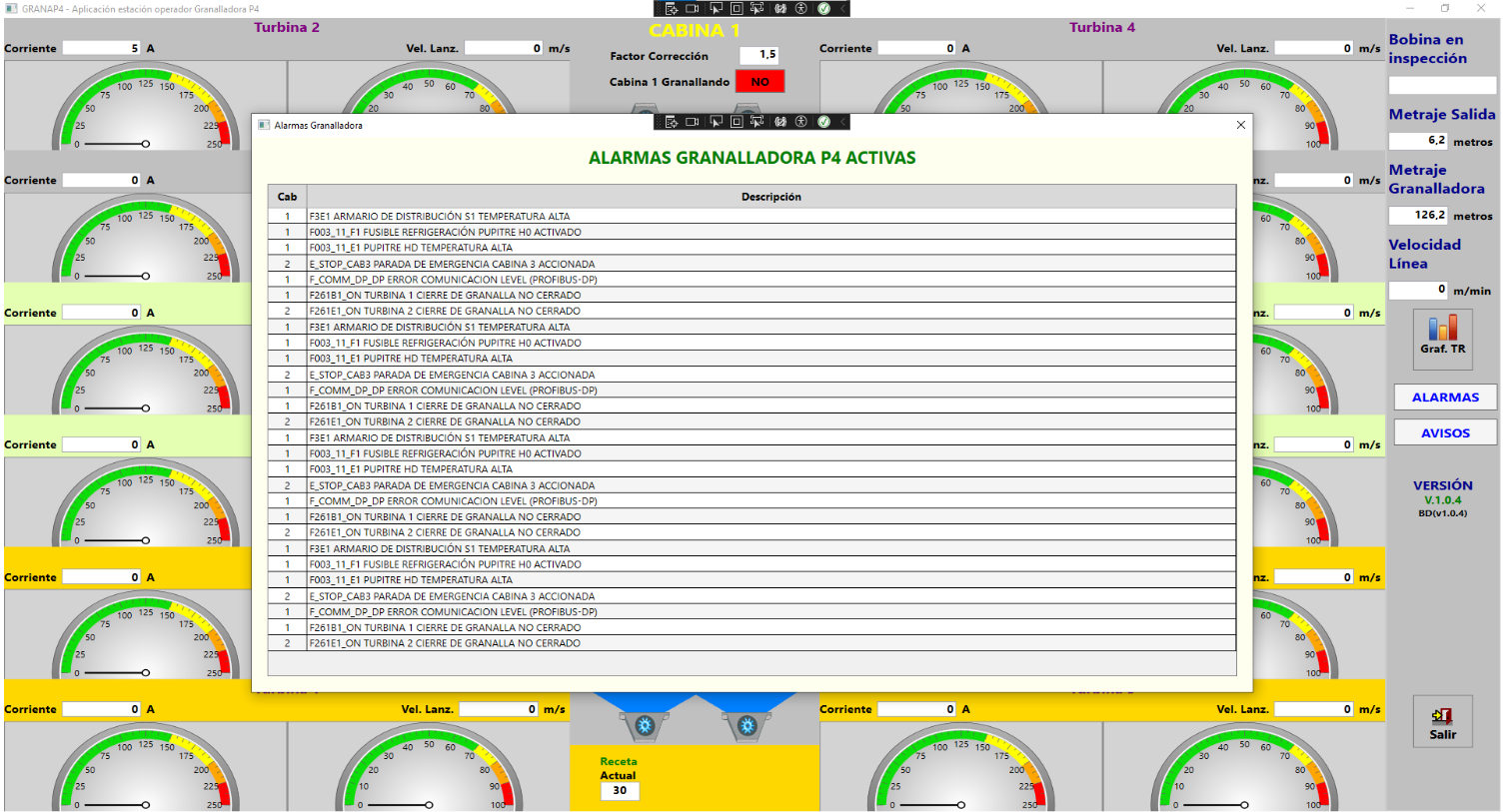This screenshot has width=1504, height=812.
Task: Run accessibility scan icon in main window debug toolbar
Action: click(801, 8)
